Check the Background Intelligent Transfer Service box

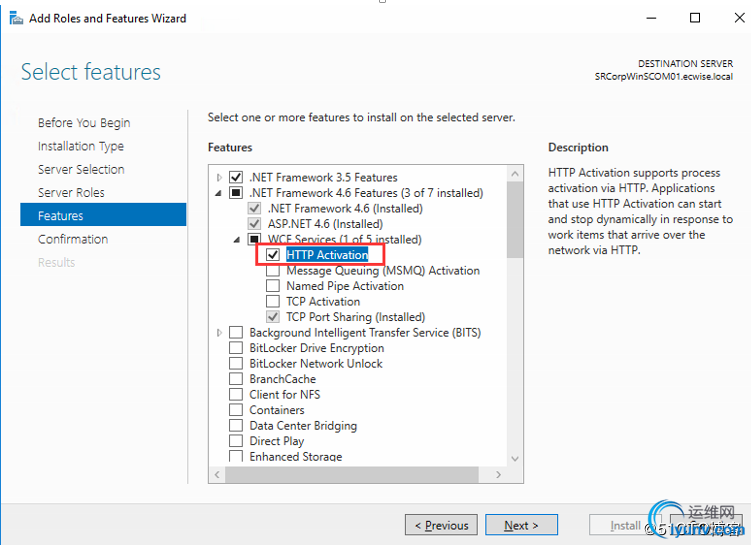(236, 332)
